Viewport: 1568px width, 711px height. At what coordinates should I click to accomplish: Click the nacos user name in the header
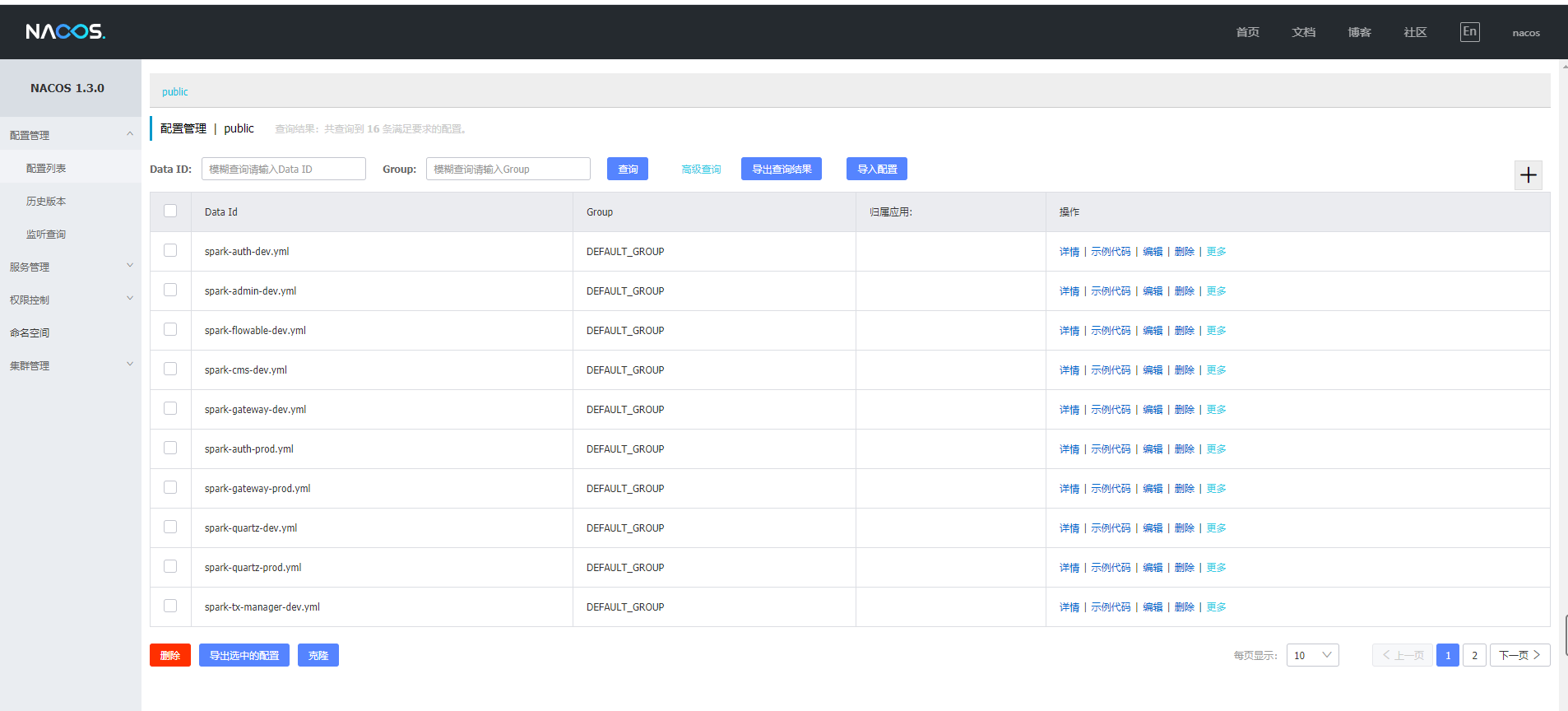click(x=1526, y=33)
